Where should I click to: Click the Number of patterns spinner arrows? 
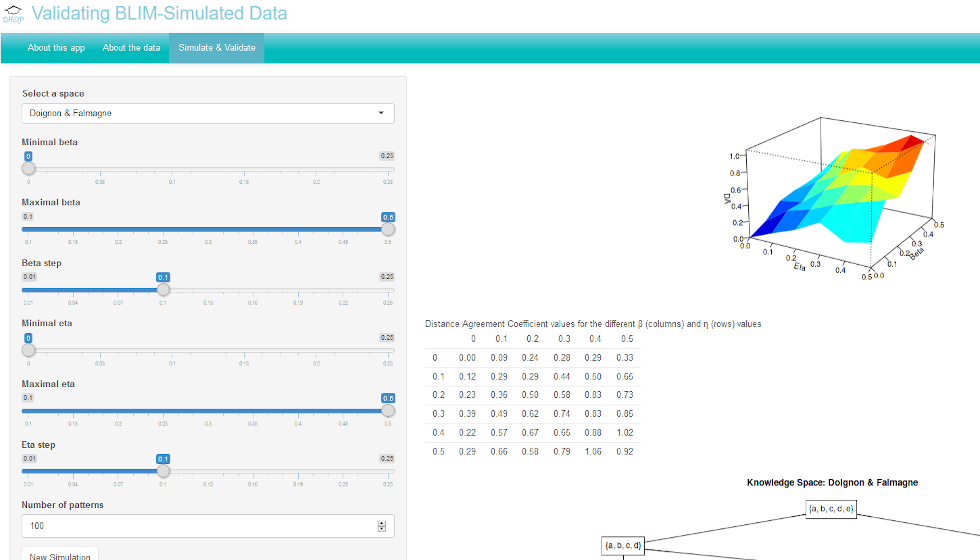tap(382, 526)
